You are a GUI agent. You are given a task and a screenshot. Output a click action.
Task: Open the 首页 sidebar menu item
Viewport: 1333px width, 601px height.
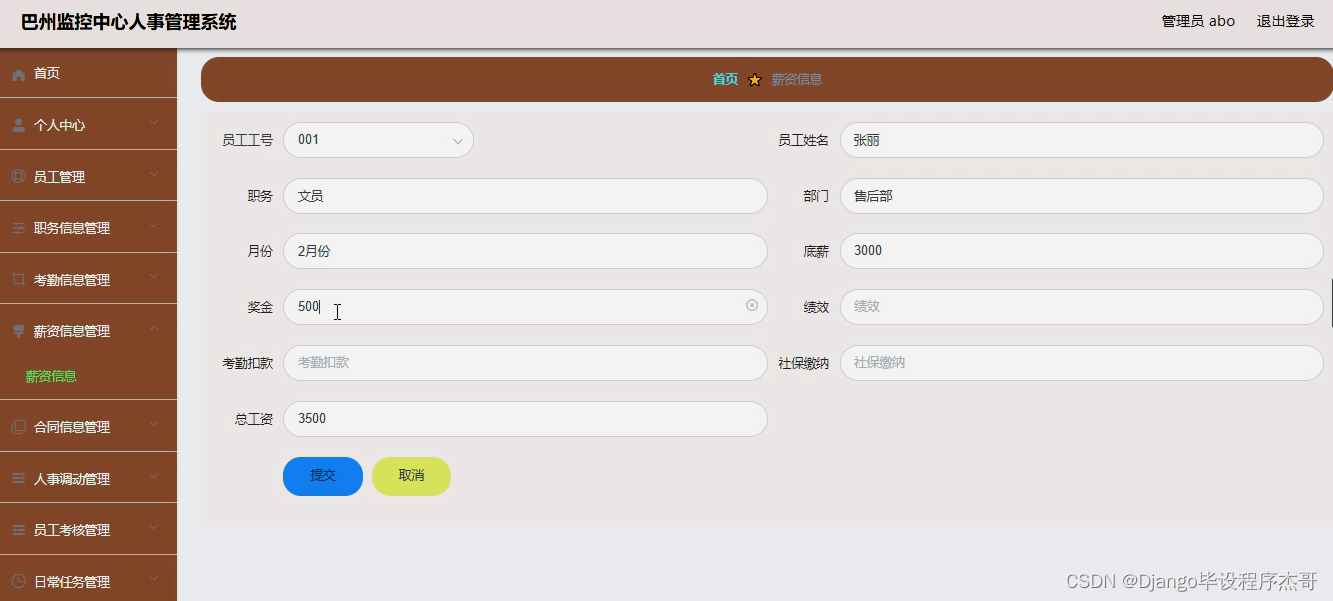click(88, 73)
